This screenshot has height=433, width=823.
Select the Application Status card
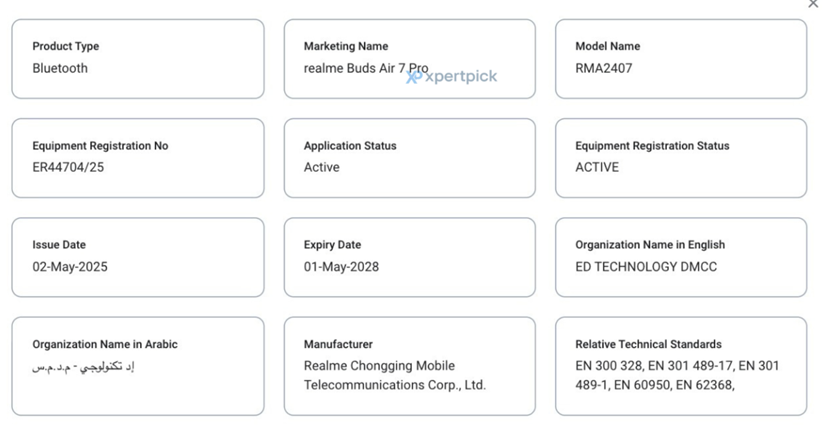(409, 158)
